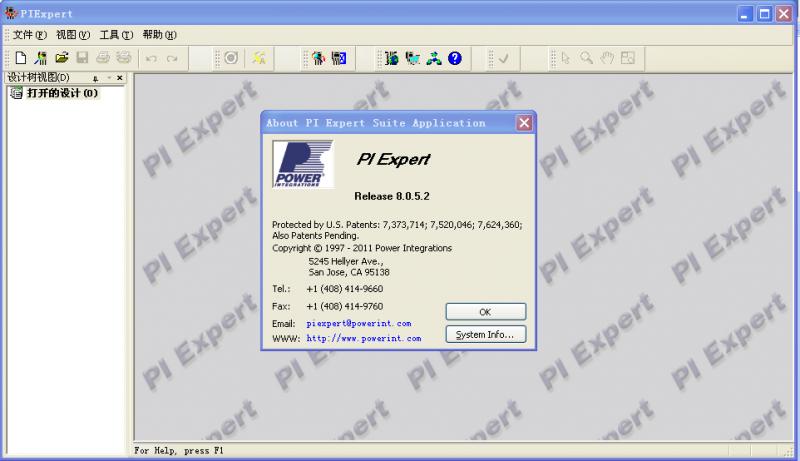Click the blue question mark help icon
The height and width of the screenshot is (461, 800).
pyautogui.click(x=455, y=58)
